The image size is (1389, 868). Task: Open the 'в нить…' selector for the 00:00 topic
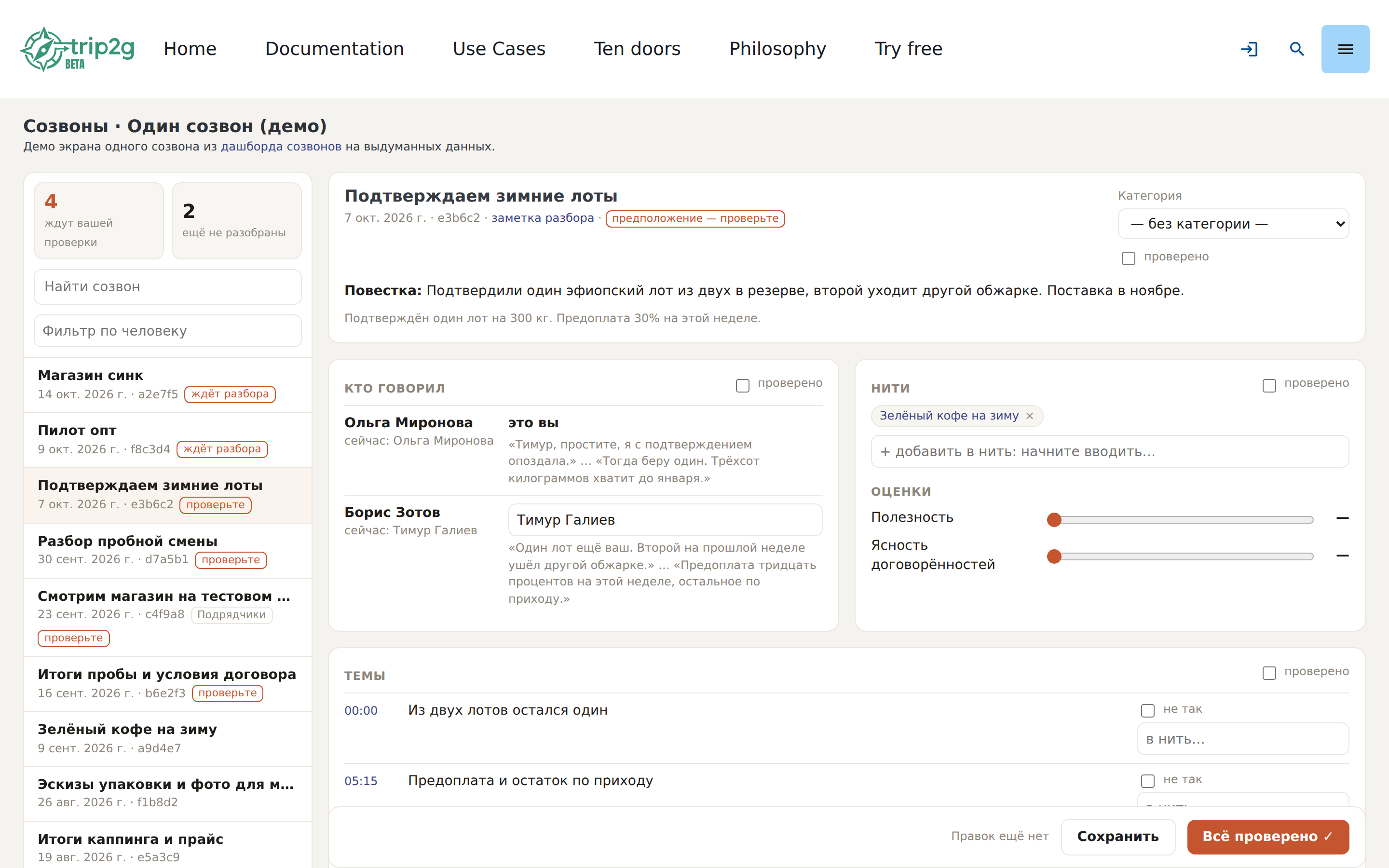point(1243,739)
